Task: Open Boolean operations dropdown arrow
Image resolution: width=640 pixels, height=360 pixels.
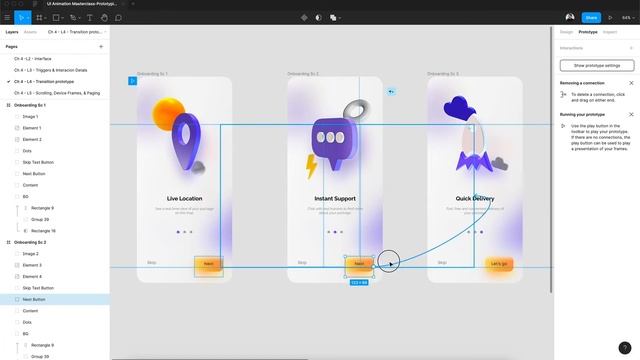Action: (340, 18)
